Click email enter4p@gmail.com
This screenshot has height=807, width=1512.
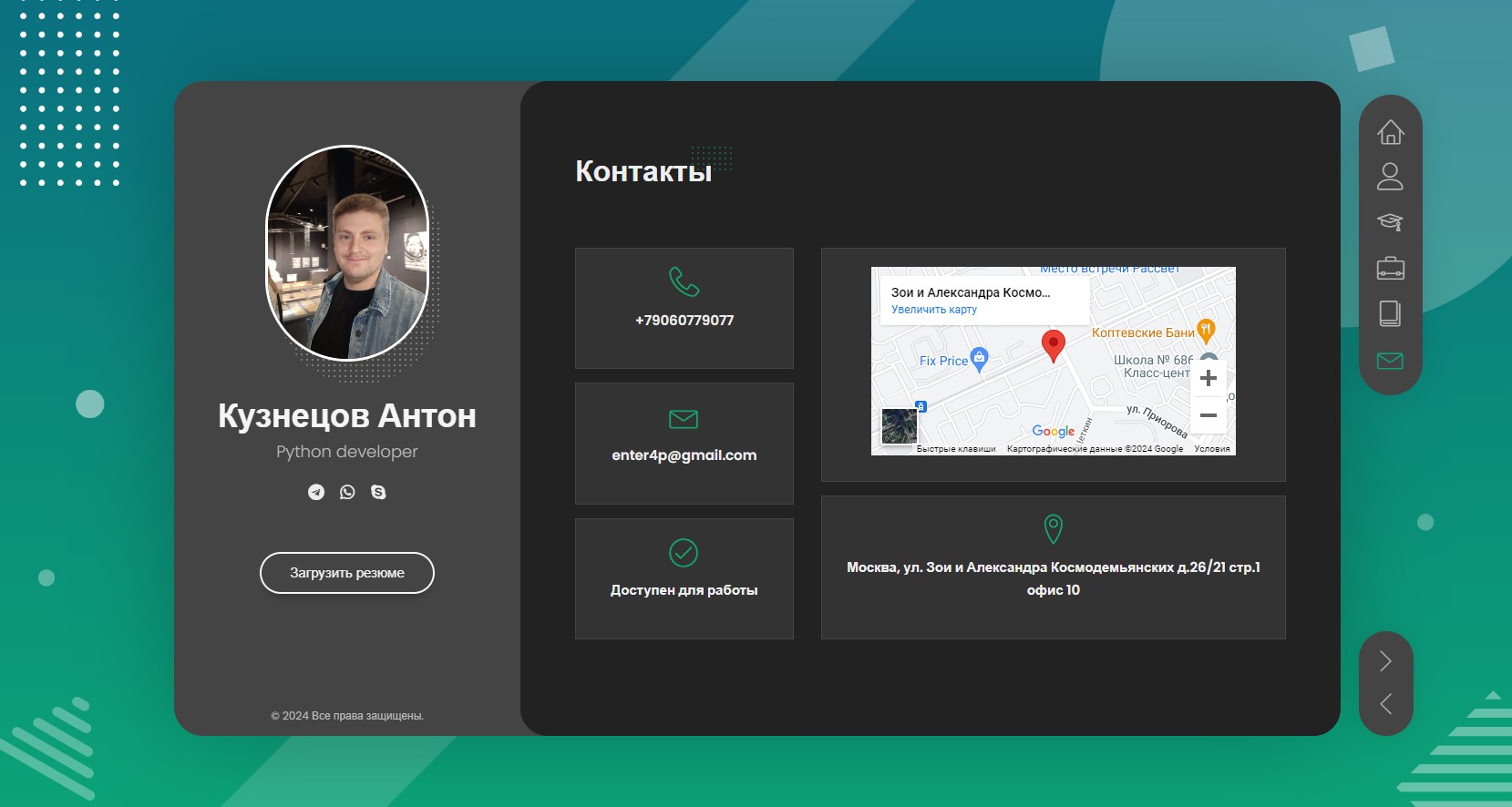684,455
